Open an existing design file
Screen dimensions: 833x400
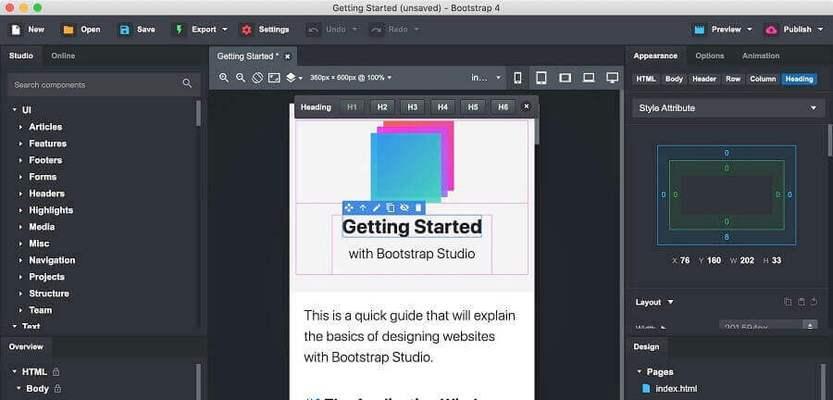pyautogui.click(x=81, y=30)
